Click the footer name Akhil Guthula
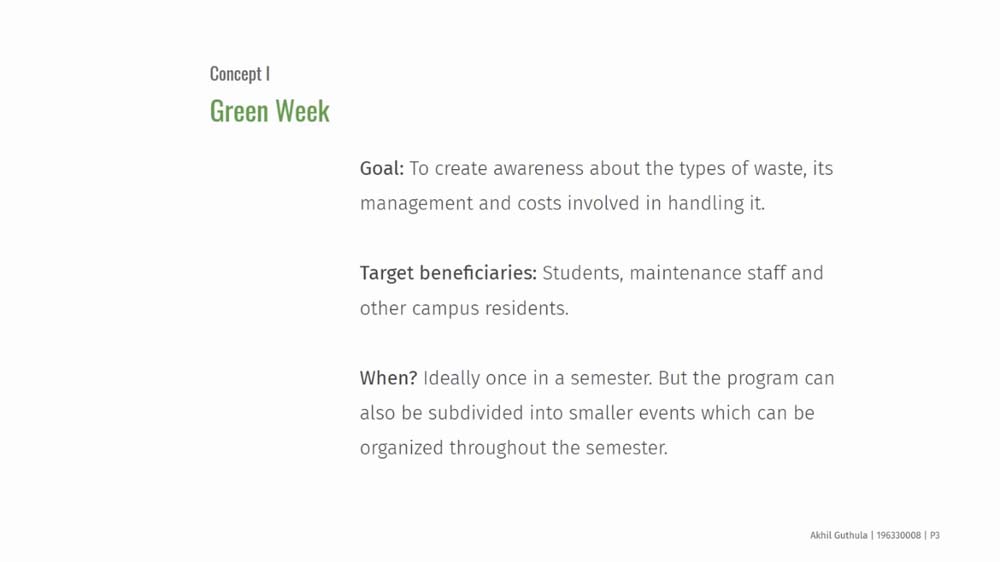This screenshot has height=562, width=1000. (839, 535)
